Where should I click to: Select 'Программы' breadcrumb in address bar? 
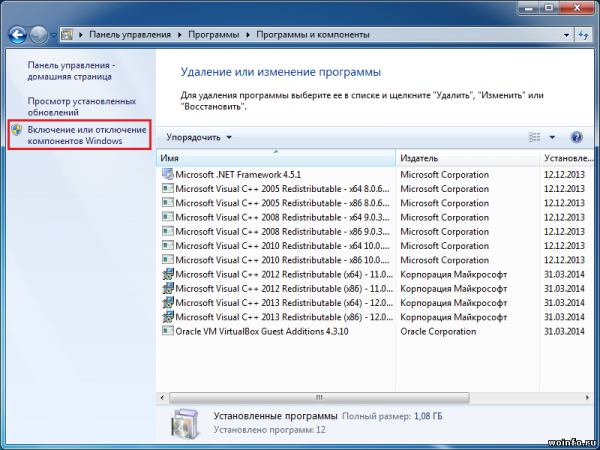(x=214, y=35)
